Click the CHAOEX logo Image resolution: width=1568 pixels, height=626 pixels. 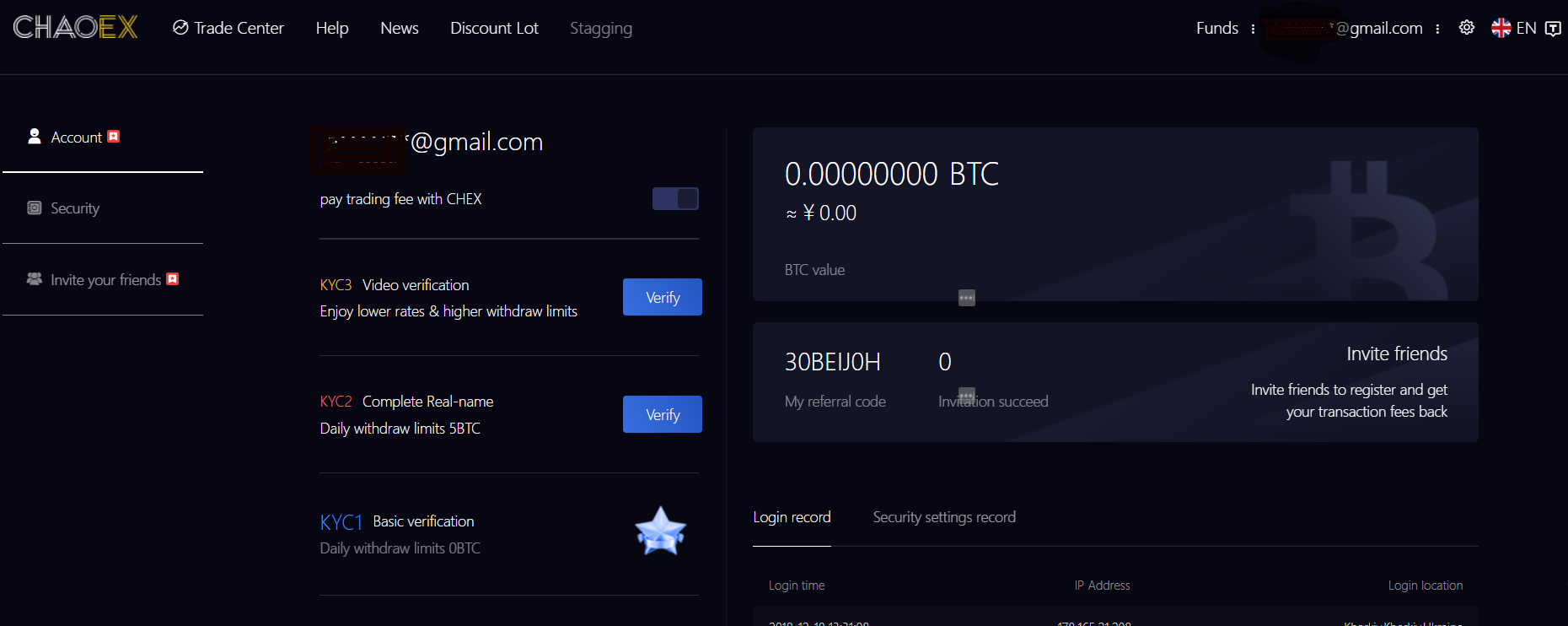(x=75, y=28)
